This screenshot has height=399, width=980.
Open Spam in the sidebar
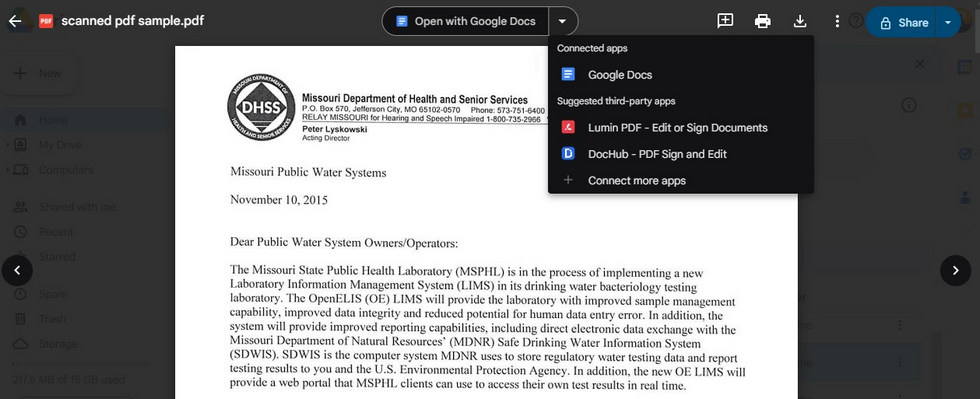tap(53, 293)
